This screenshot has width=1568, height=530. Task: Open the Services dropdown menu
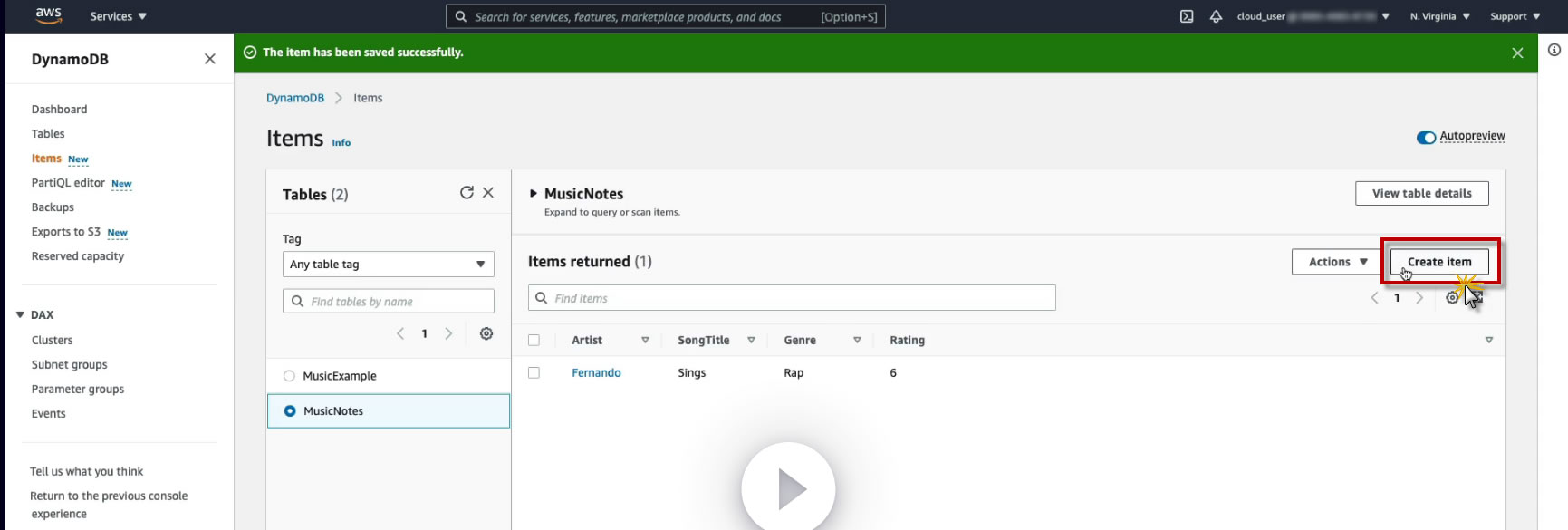click(x=118, y=16)
